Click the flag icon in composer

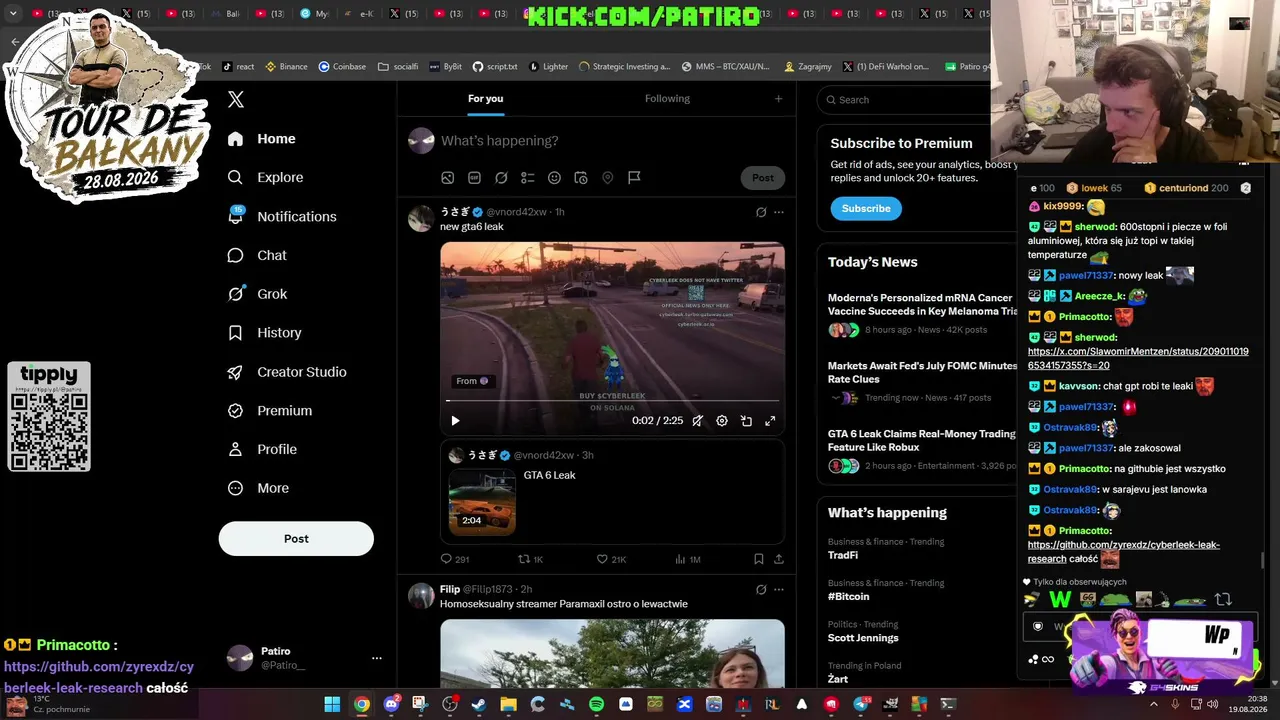pos(634,178)
